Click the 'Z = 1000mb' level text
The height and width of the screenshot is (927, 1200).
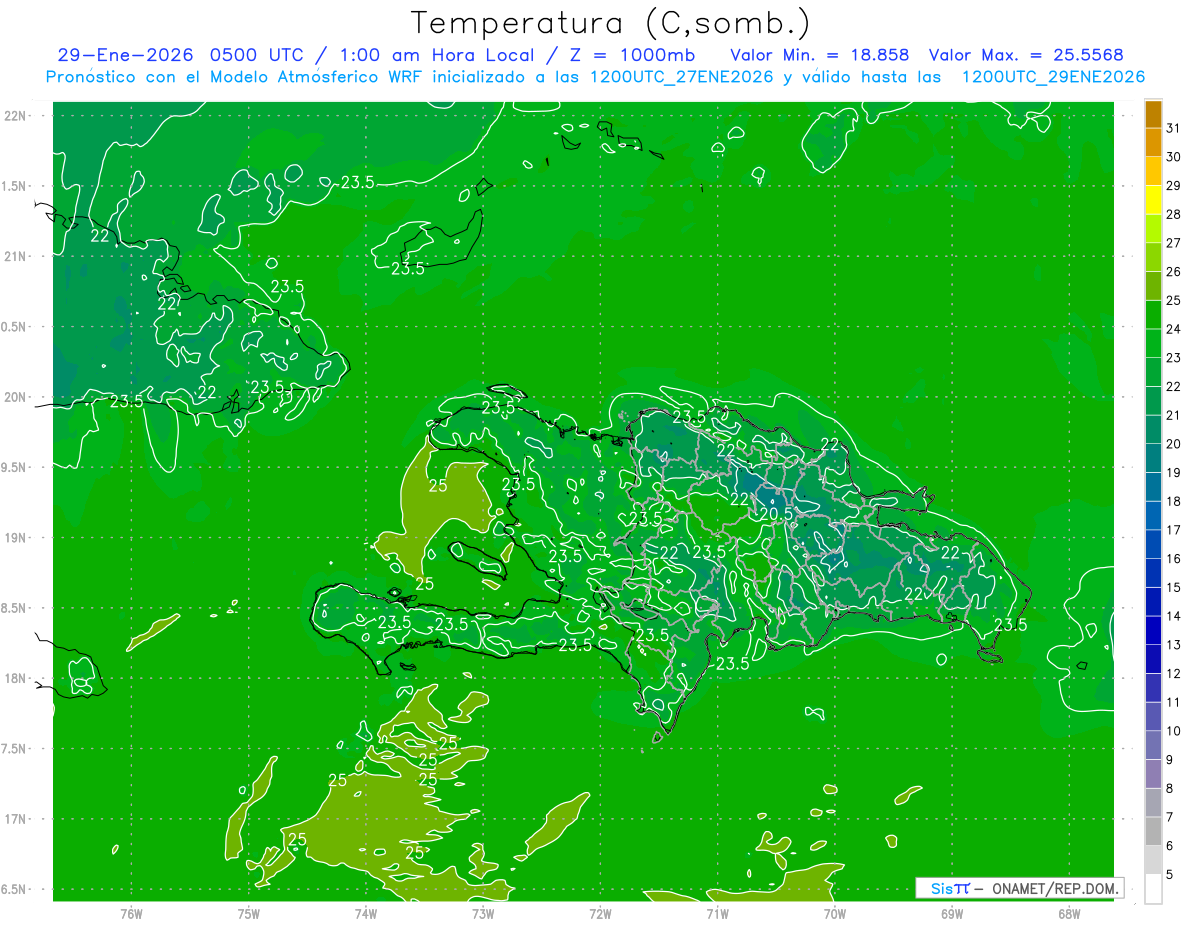(x=634, y=55)
